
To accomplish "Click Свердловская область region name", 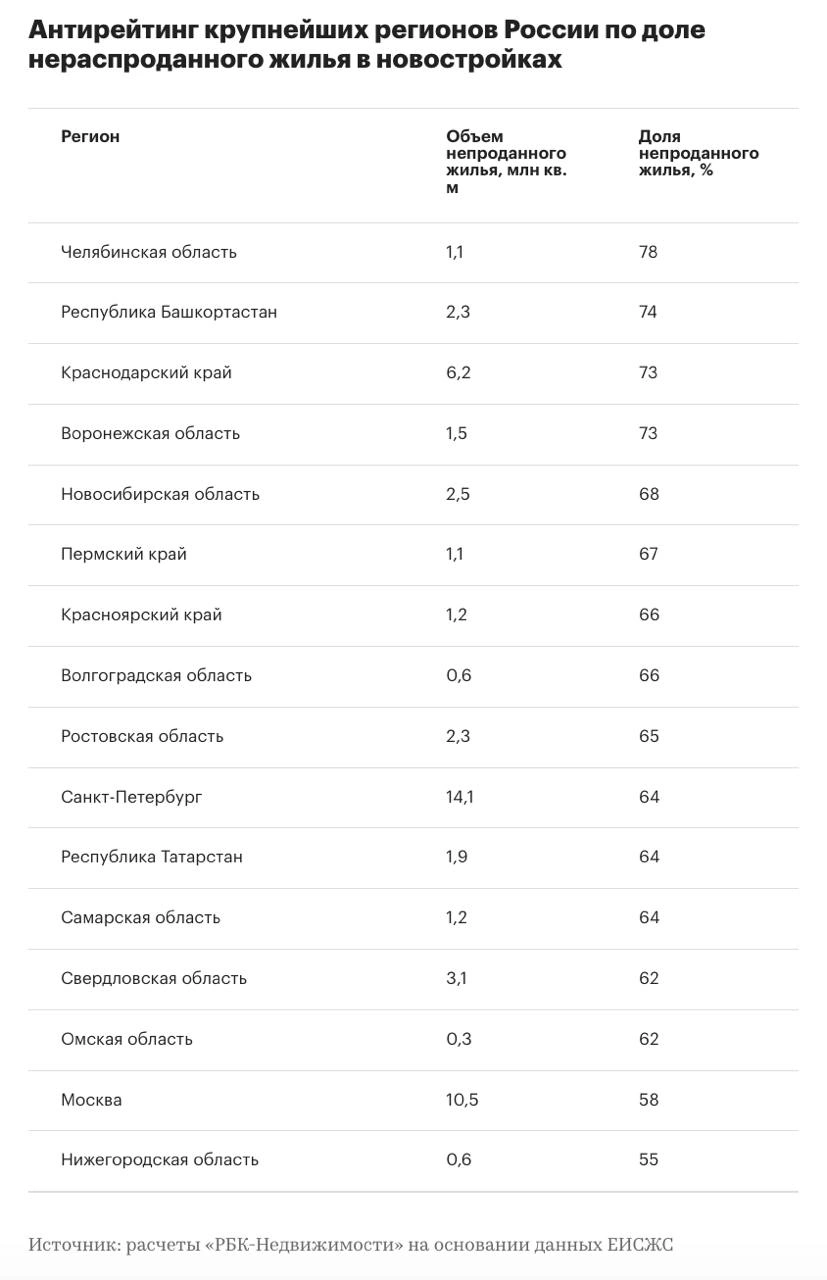I will pos(154,978).
